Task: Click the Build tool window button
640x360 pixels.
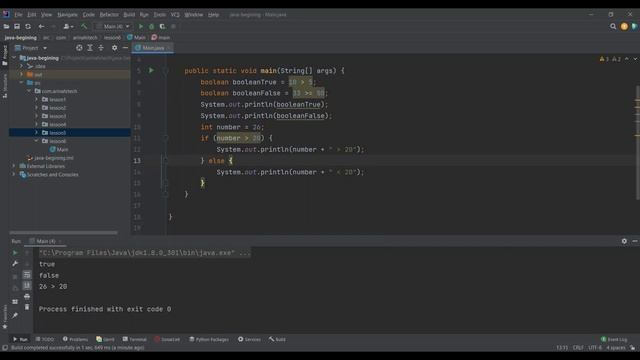Action: (x=277, y=340)
